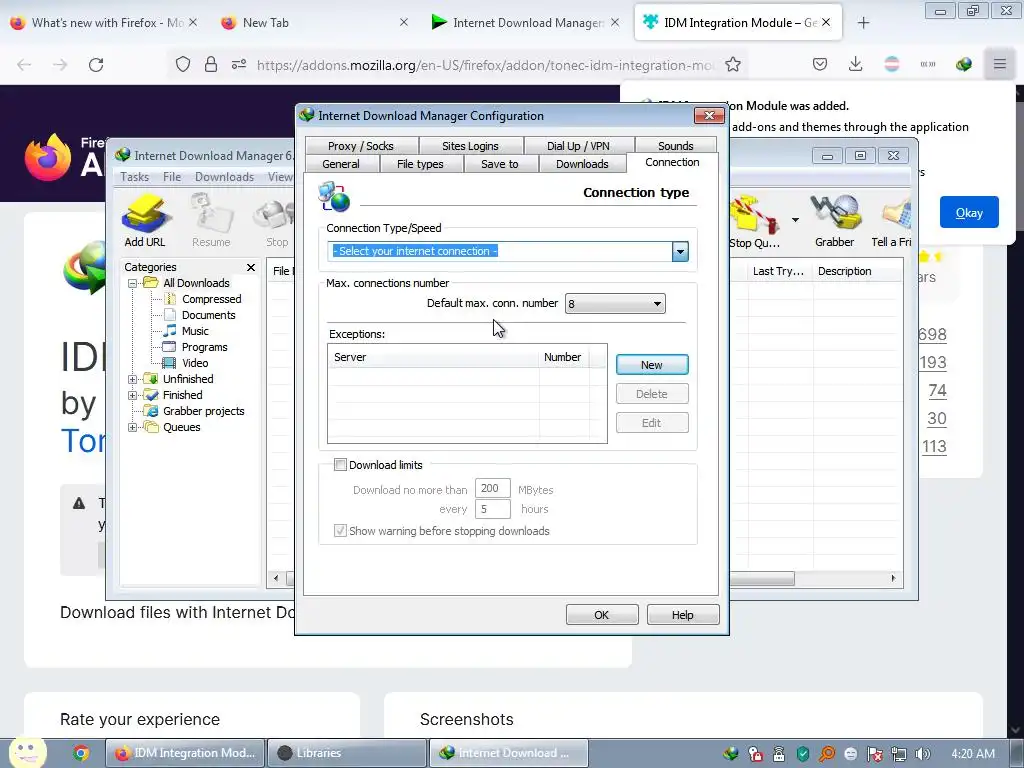The image size is (1024, 768).
Task: Open the Libraries taskbar item
Action: pos(347,753)
